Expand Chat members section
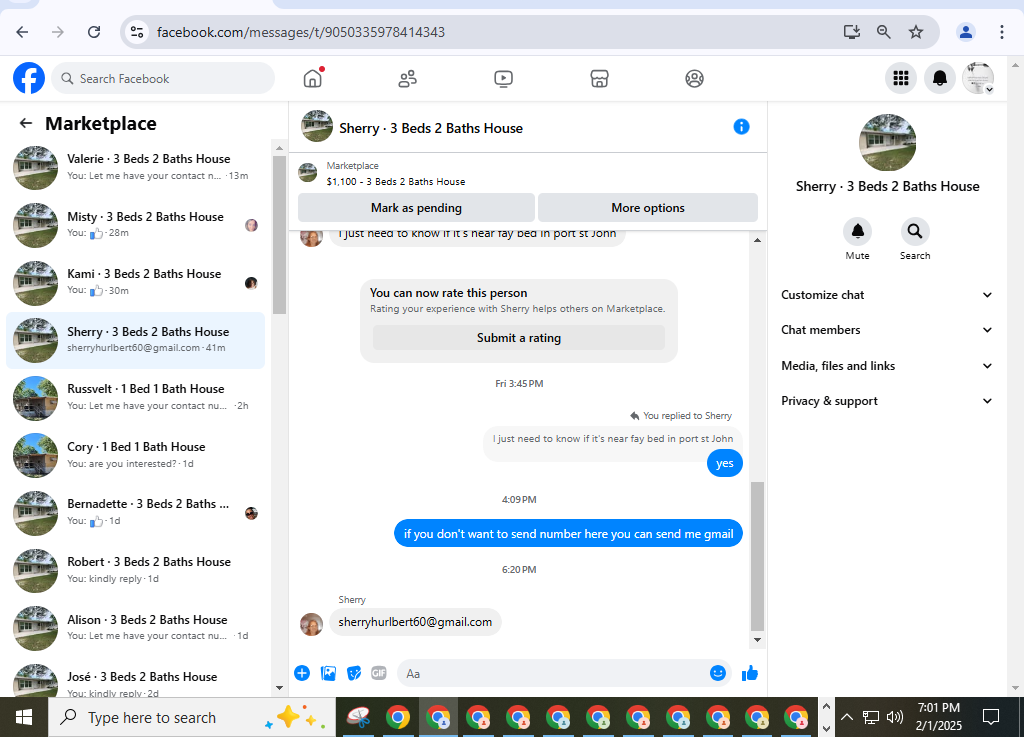The image size is (1024, 737). (x=887, y=330)
